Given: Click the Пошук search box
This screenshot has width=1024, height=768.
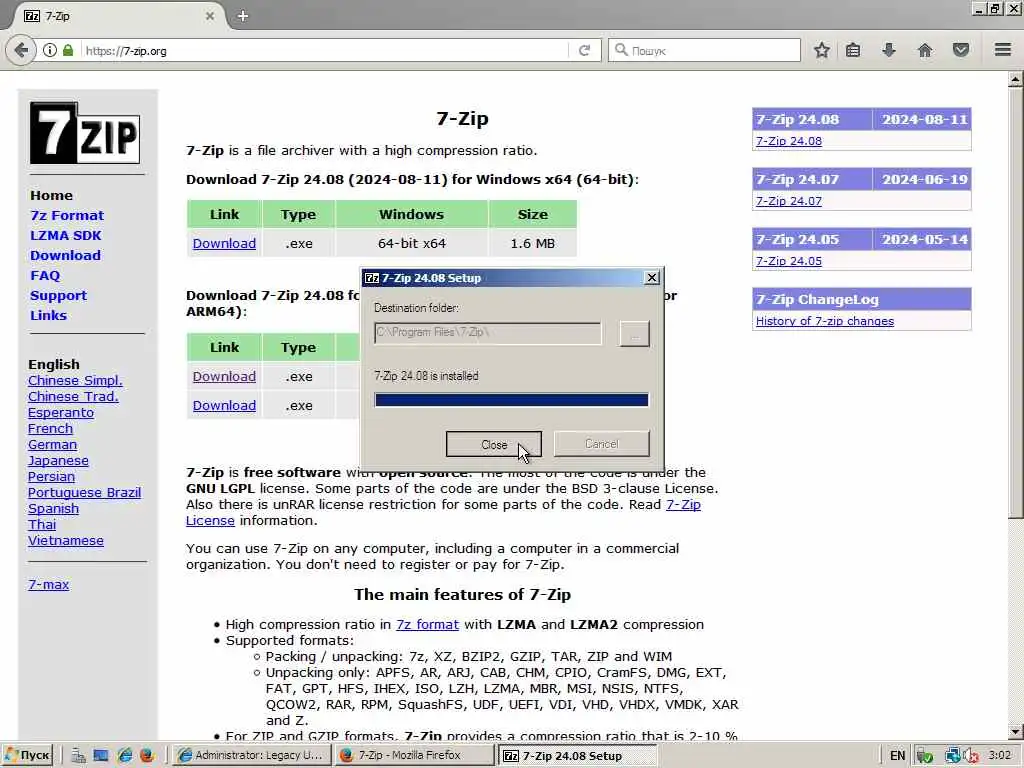Looking at the screenshot, I should (704, 50).
